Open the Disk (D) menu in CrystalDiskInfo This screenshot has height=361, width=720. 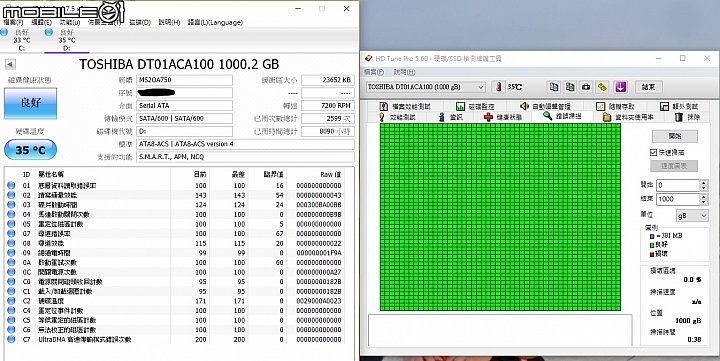[140, 22]
